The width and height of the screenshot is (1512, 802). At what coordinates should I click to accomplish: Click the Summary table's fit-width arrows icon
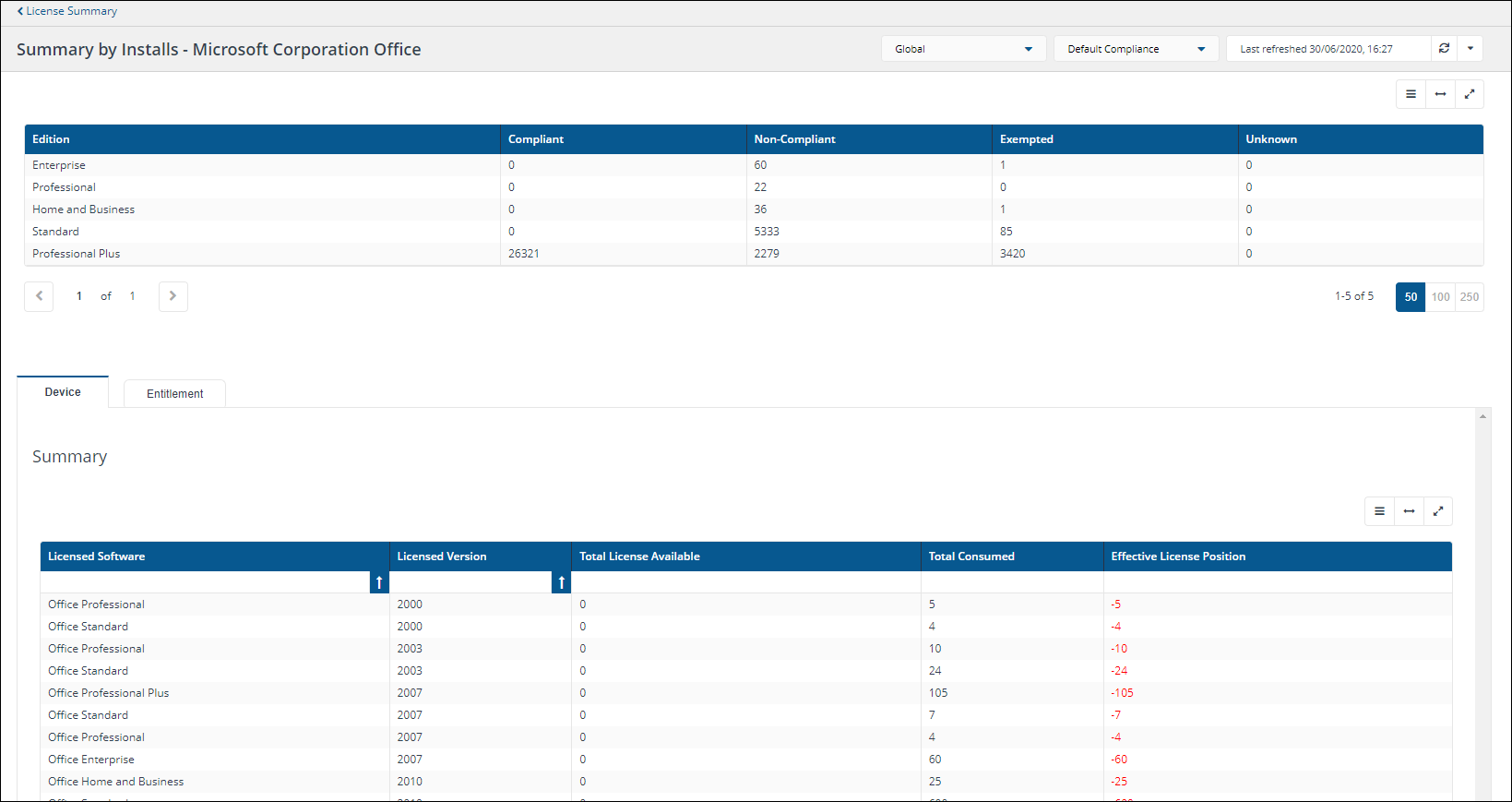coord(1409,511)
